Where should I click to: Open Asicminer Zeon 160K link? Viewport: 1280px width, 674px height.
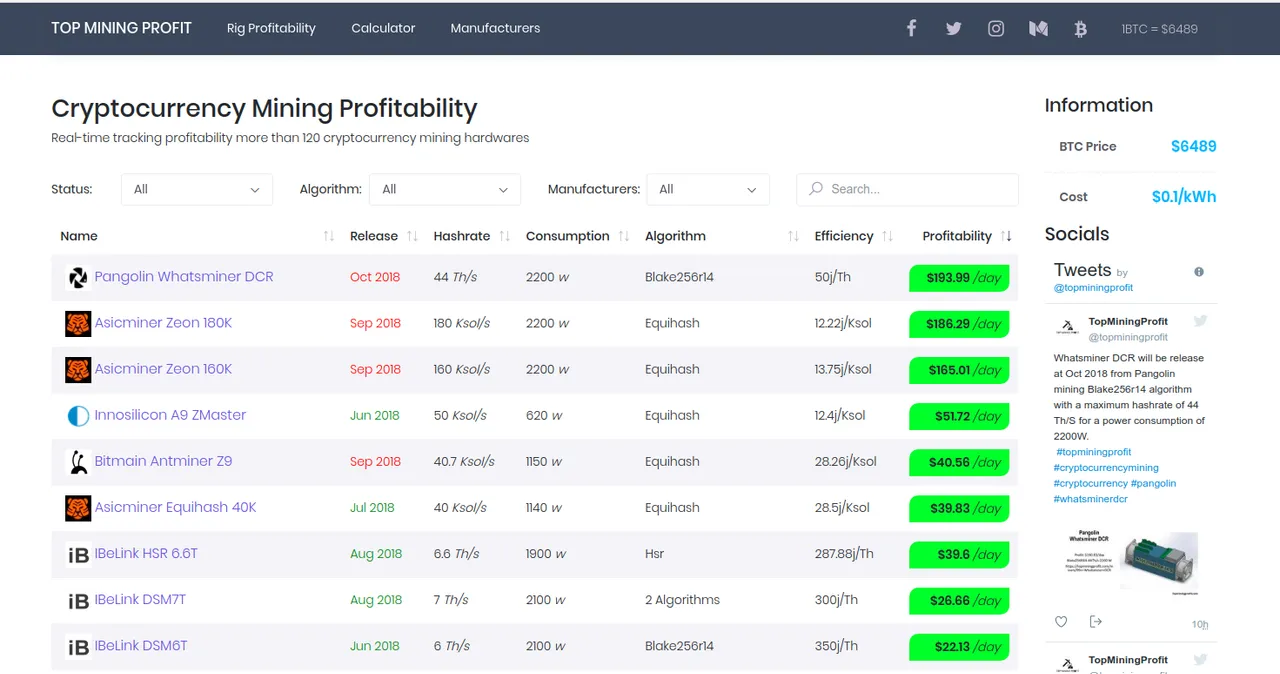pyautogui.click(x=163, y=369)
